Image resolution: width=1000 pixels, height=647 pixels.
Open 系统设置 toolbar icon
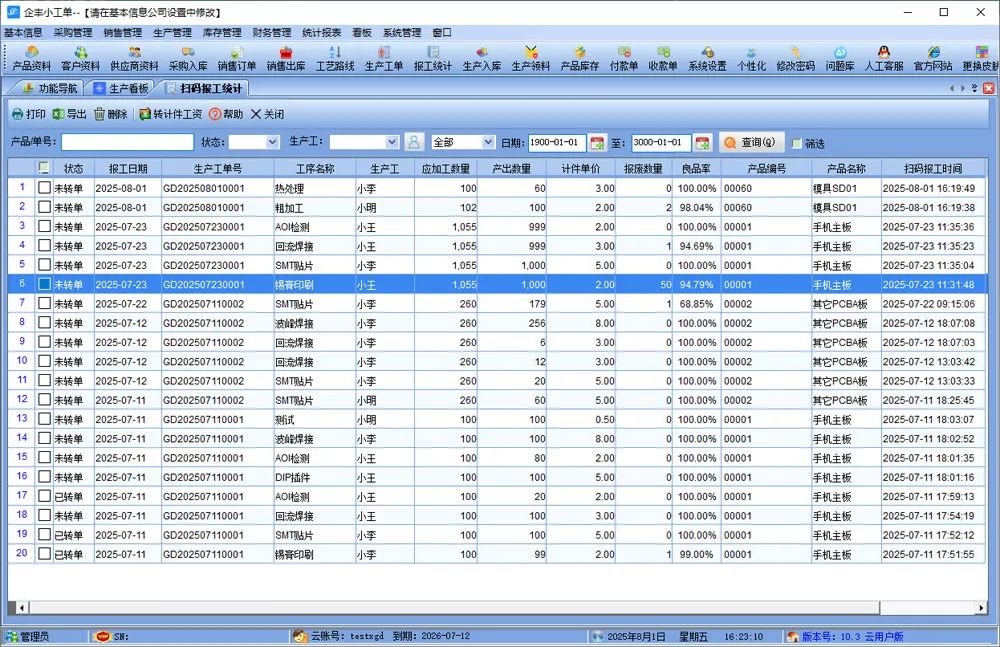707,58
